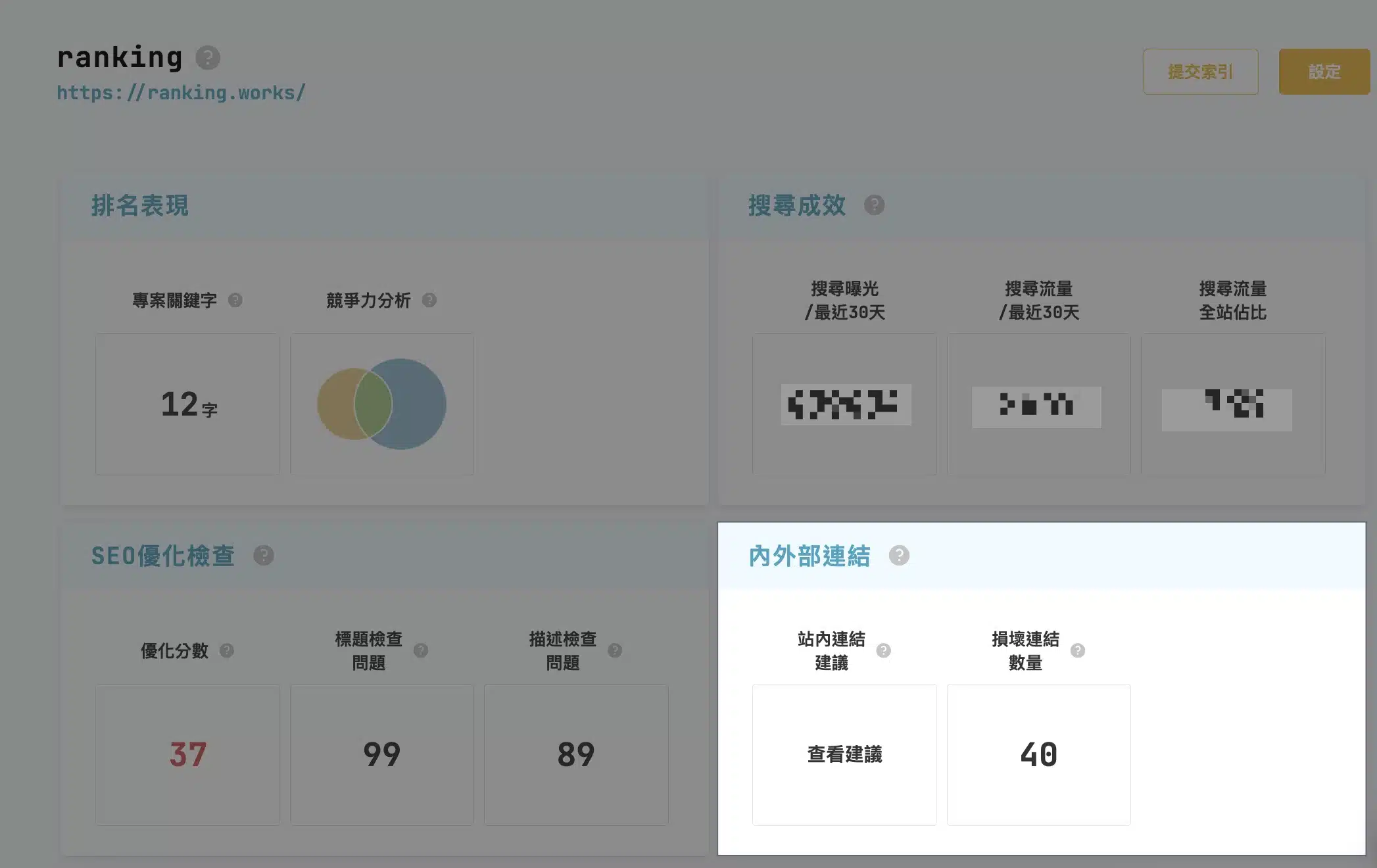1377x868 pixels.
Task: Click help icon next to 優化分數
Action: click(227, 650)
